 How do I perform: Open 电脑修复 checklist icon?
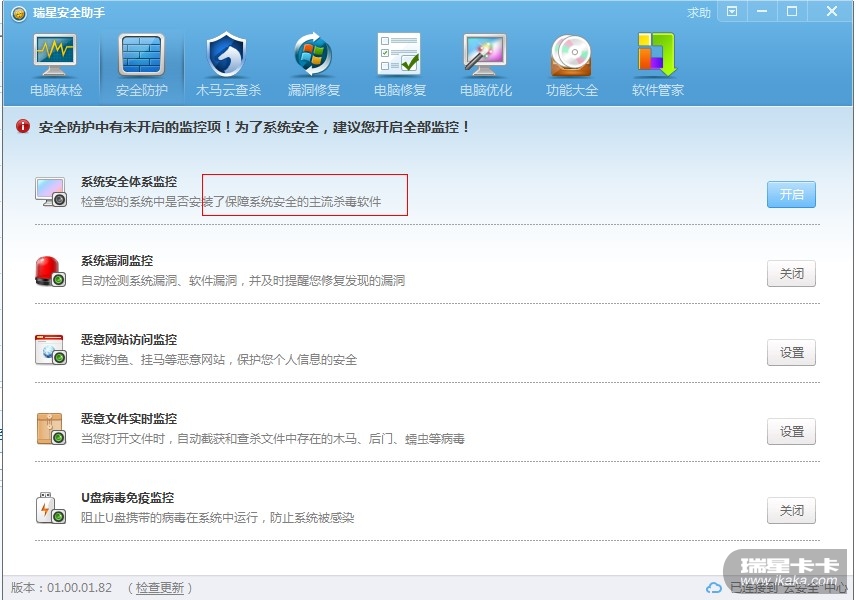(399, 54)
